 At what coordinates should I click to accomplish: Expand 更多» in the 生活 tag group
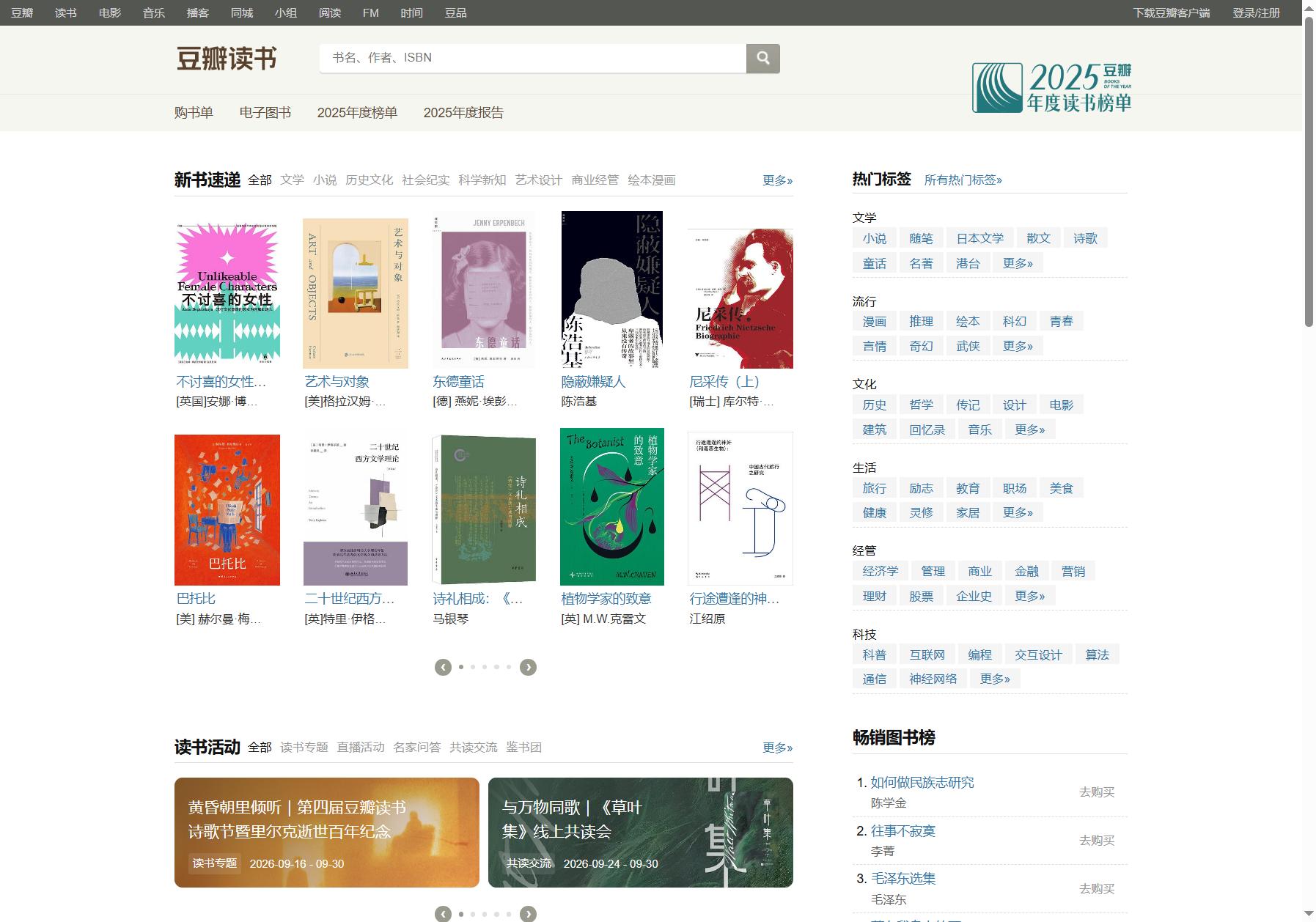pyautogui.click(x=1018, y=512)
